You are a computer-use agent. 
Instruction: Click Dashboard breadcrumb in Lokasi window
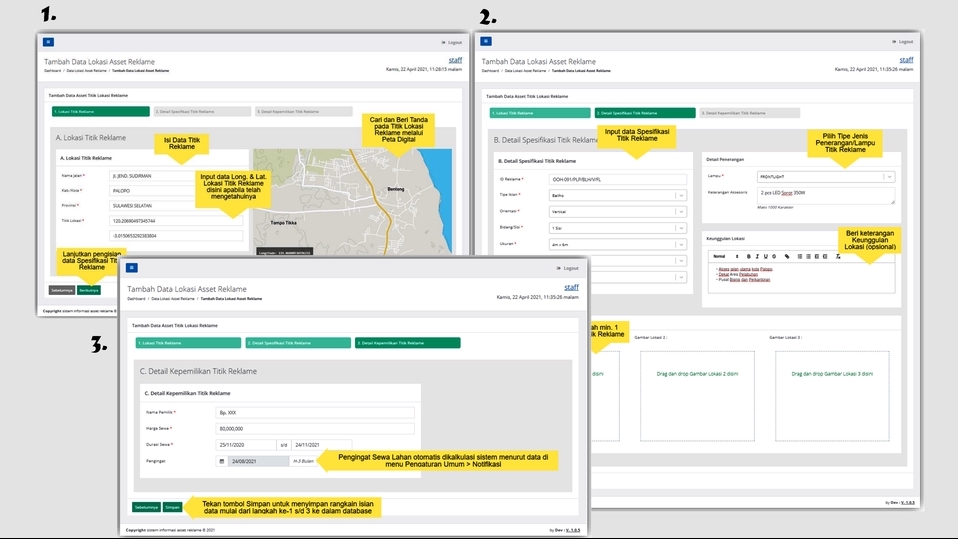53,71
